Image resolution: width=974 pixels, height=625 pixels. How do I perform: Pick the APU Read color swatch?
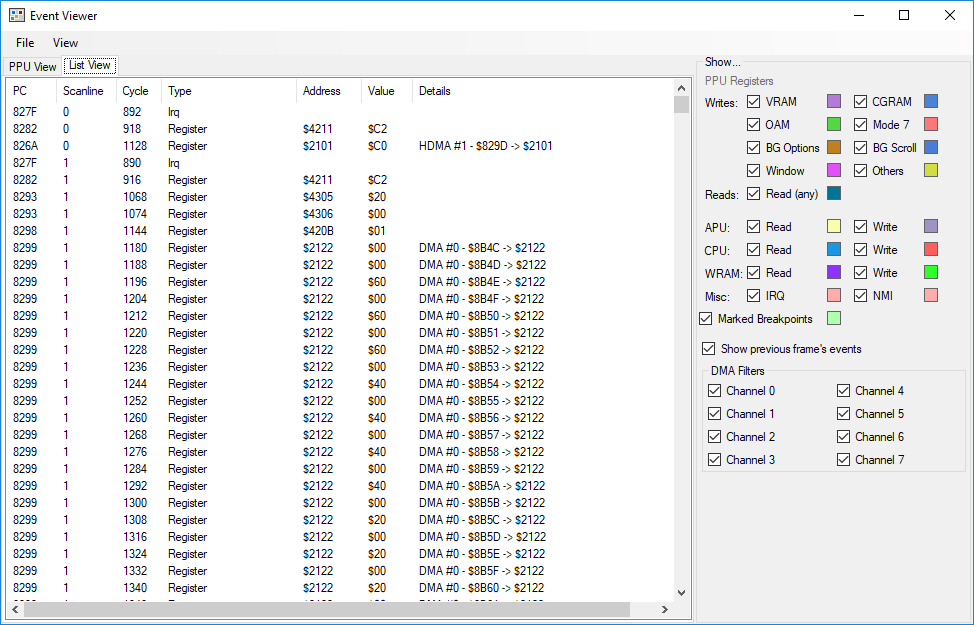coord(834,226)
